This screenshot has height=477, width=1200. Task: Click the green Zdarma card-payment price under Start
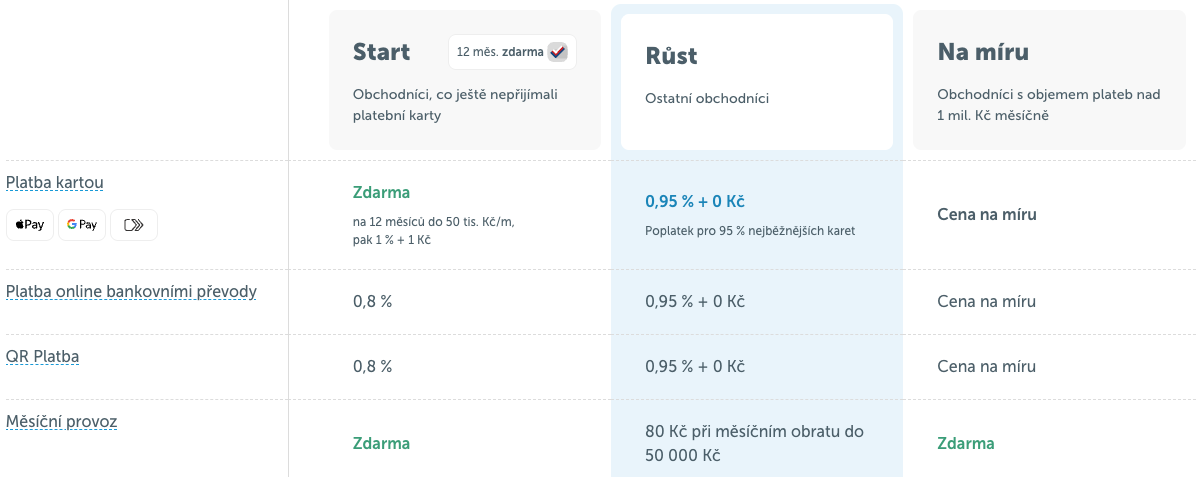tap(381, 192)
